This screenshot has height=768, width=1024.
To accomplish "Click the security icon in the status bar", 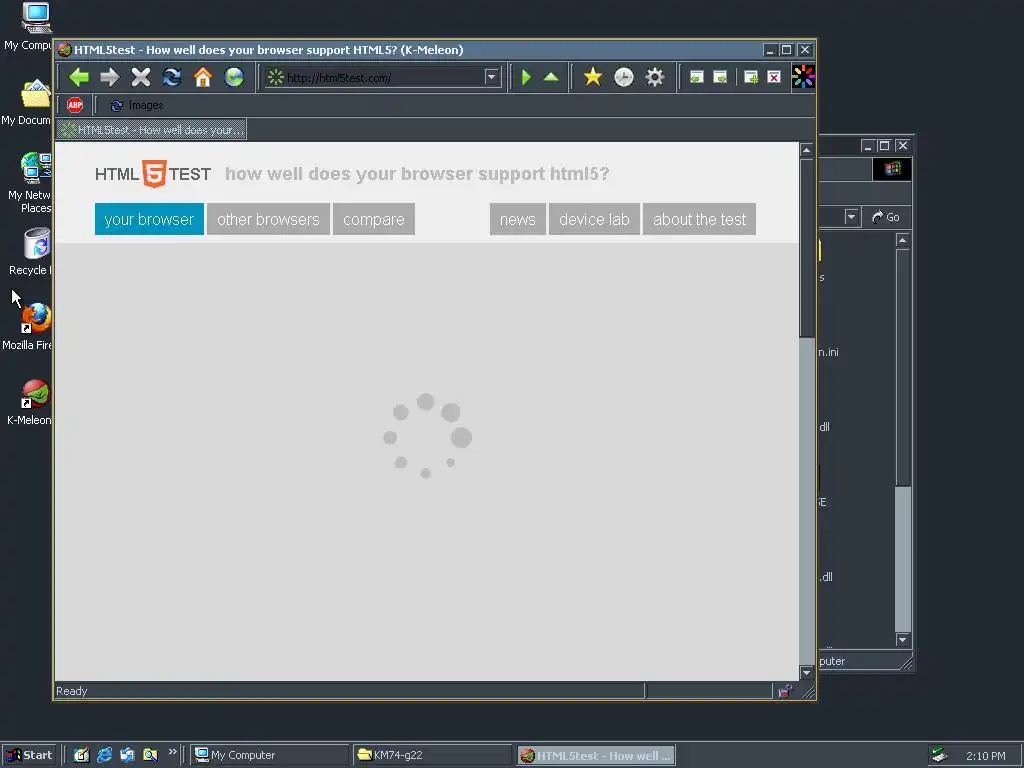I will pyautogui.click(x=785, y=691).
